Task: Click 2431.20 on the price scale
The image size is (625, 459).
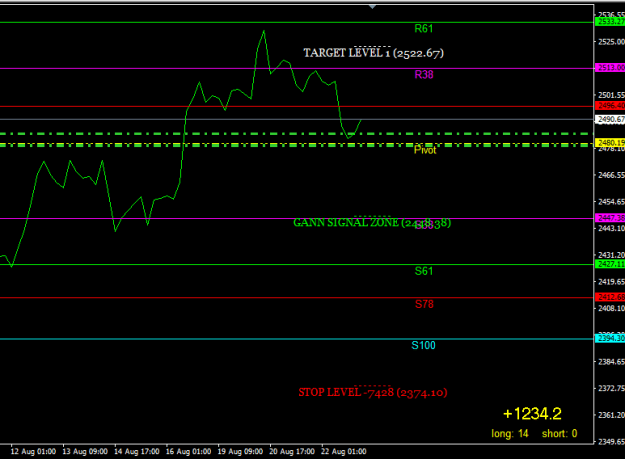Action: (611, 255)
